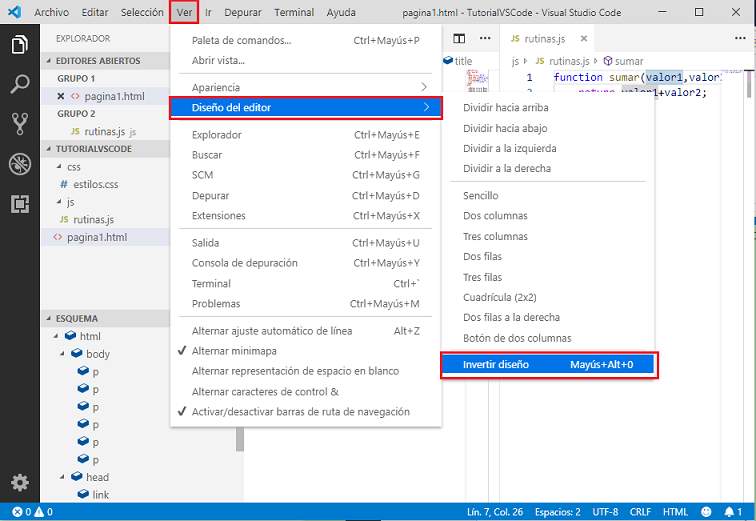Select pagina1.html in TUTORIALVSCODE tree
Image resolution: width=756 pixels, height=521 pixels.
point(105,237)
